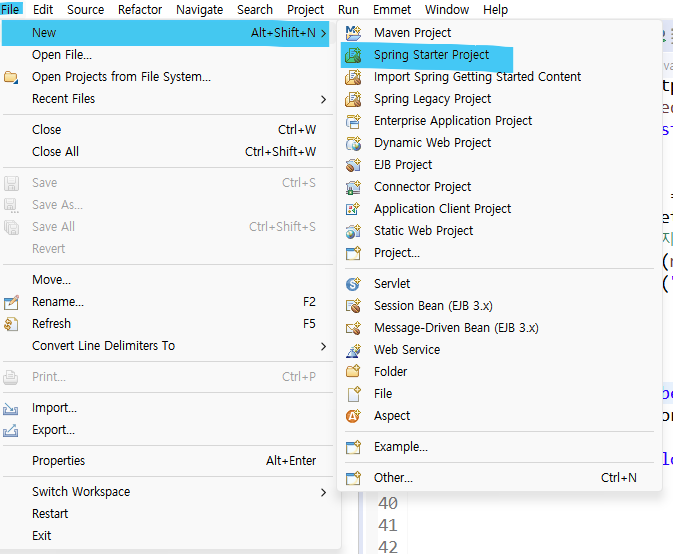Click the Import icon in File menu

pos(11,408)
